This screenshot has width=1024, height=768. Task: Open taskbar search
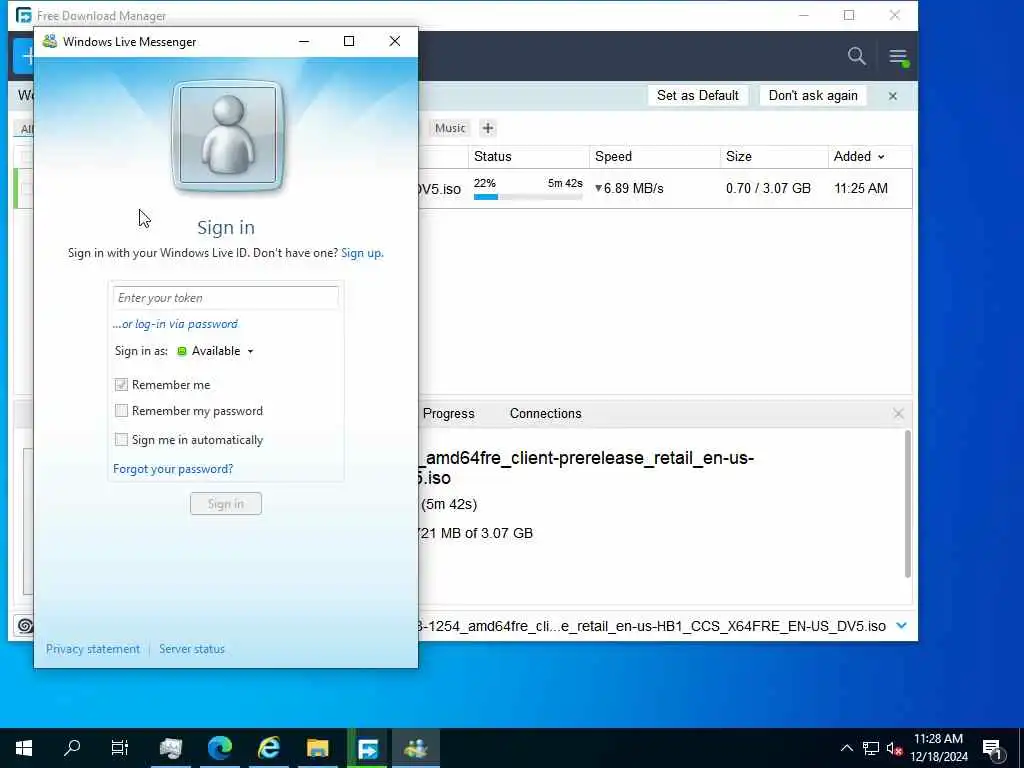click(72, 748)
